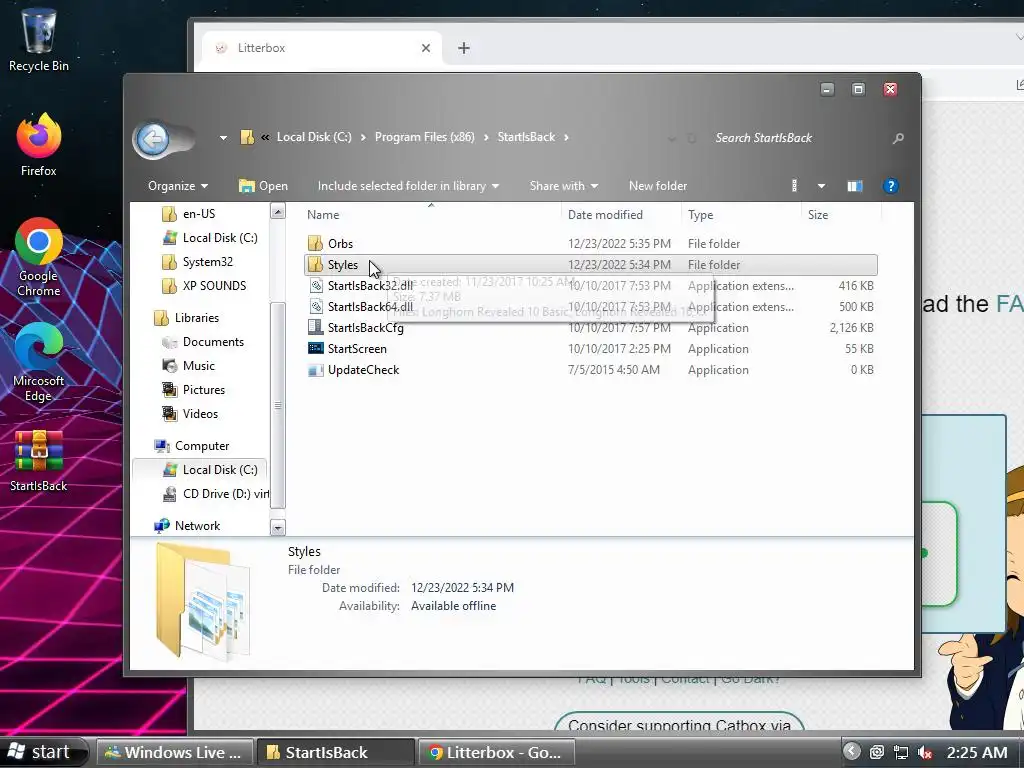Viewport: 1024px width, 768px height.
Task: Expand arrow after StartIsBack breadcrumb
Action: tap(566, 137)
